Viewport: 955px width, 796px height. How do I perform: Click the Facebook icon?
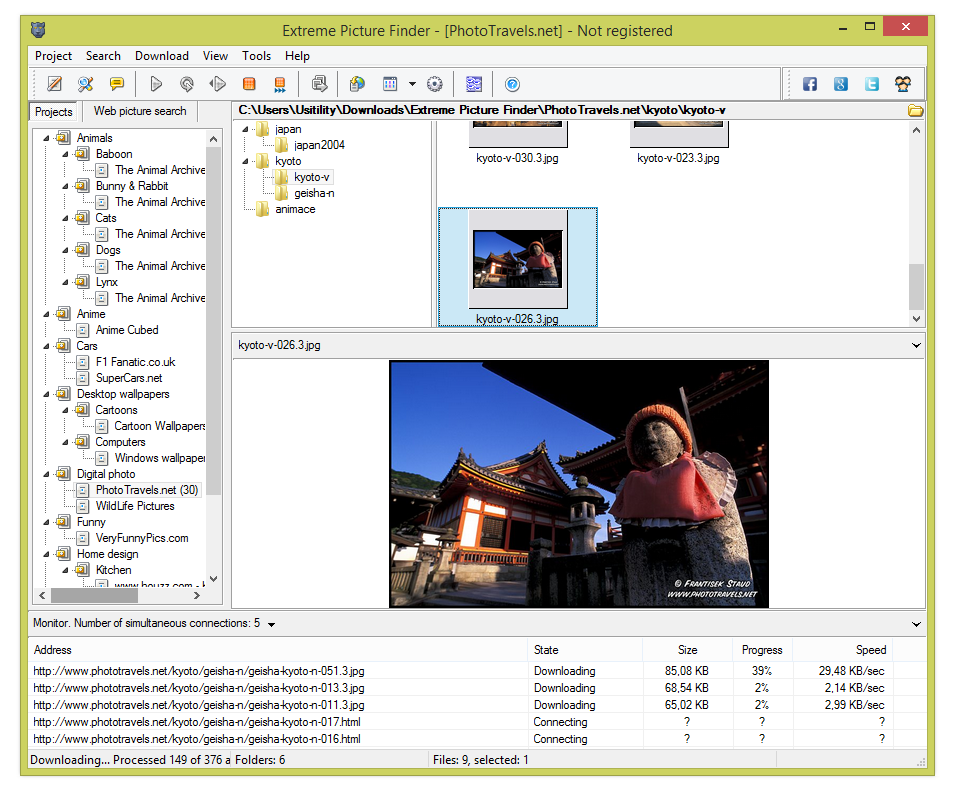point(809,84)
